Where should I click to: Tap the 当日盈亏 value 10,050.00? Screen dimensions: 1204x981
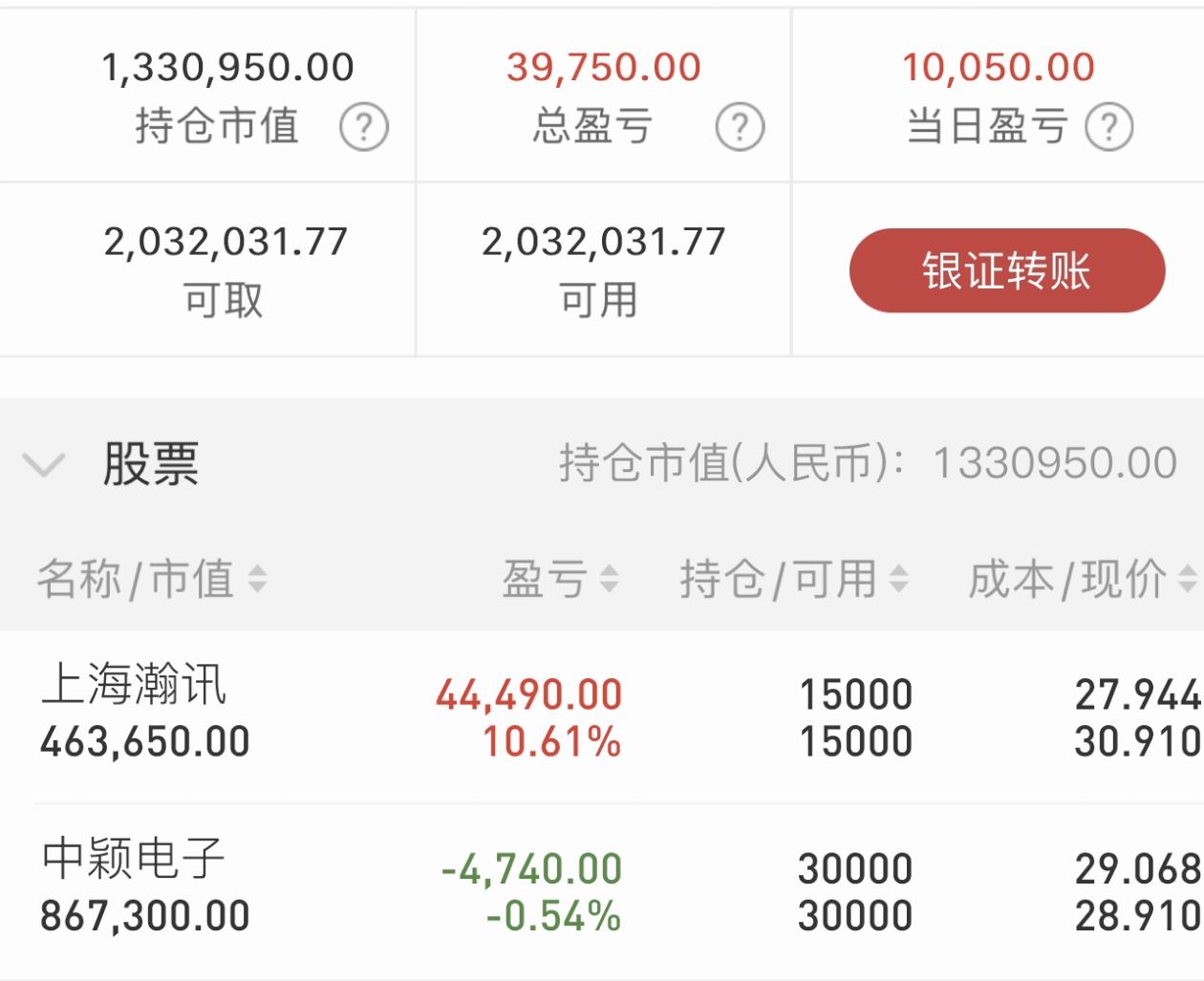pos(999,67)
